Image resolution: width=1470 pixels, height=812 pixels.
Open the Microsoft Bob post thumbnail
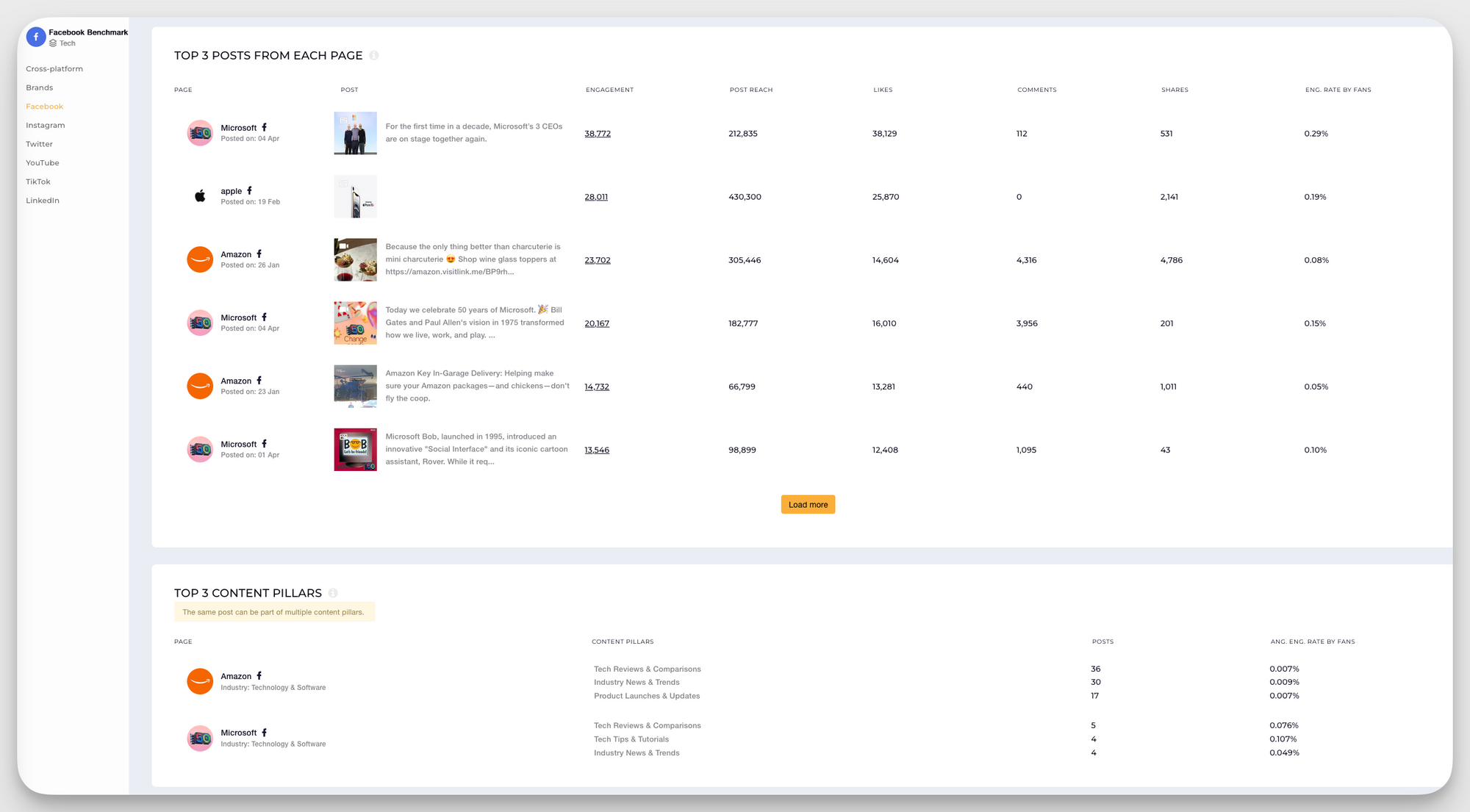(356, 449)
